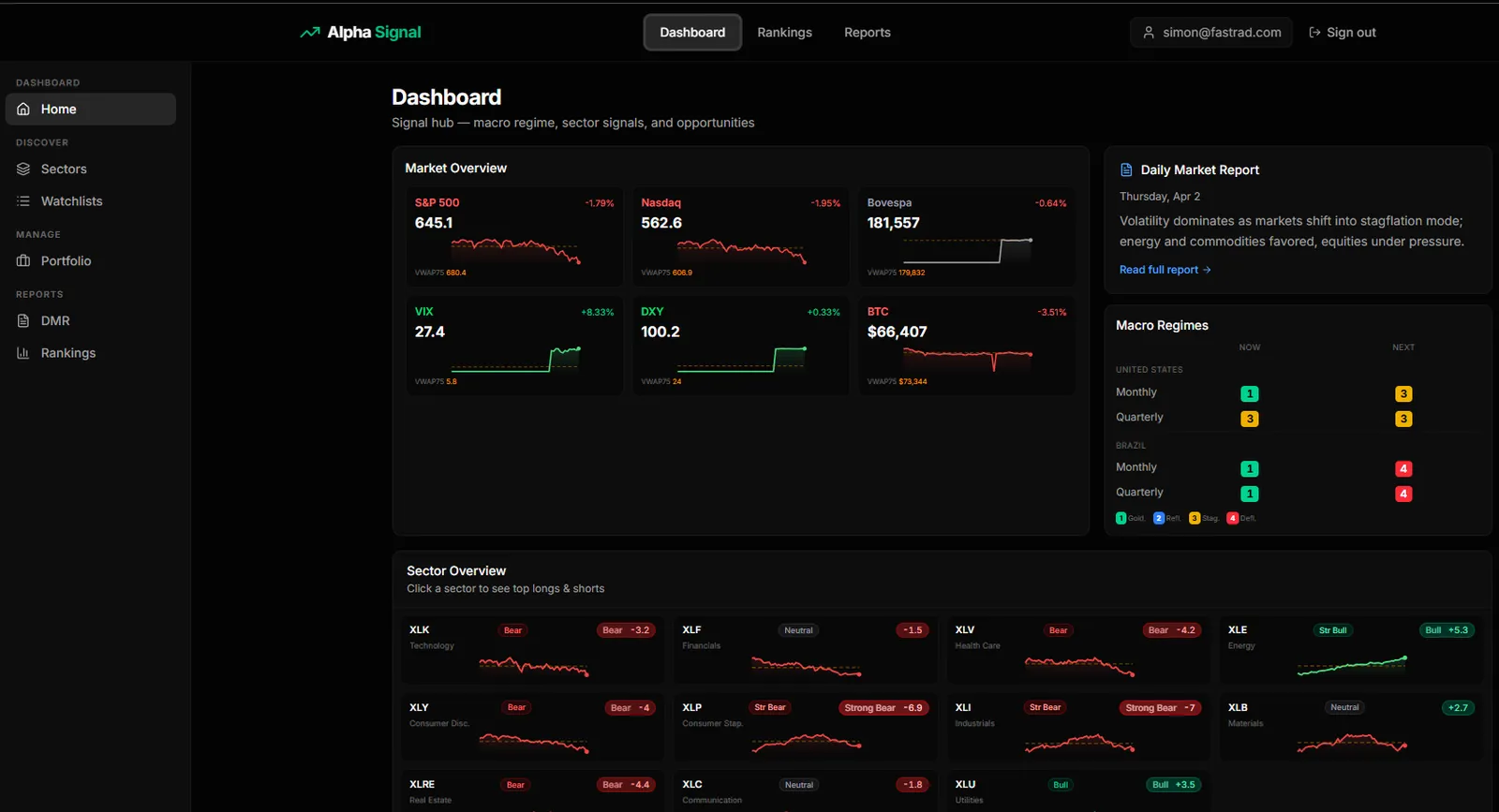Click the Brazil Monthly NEXT red badge

[1403, 468]
